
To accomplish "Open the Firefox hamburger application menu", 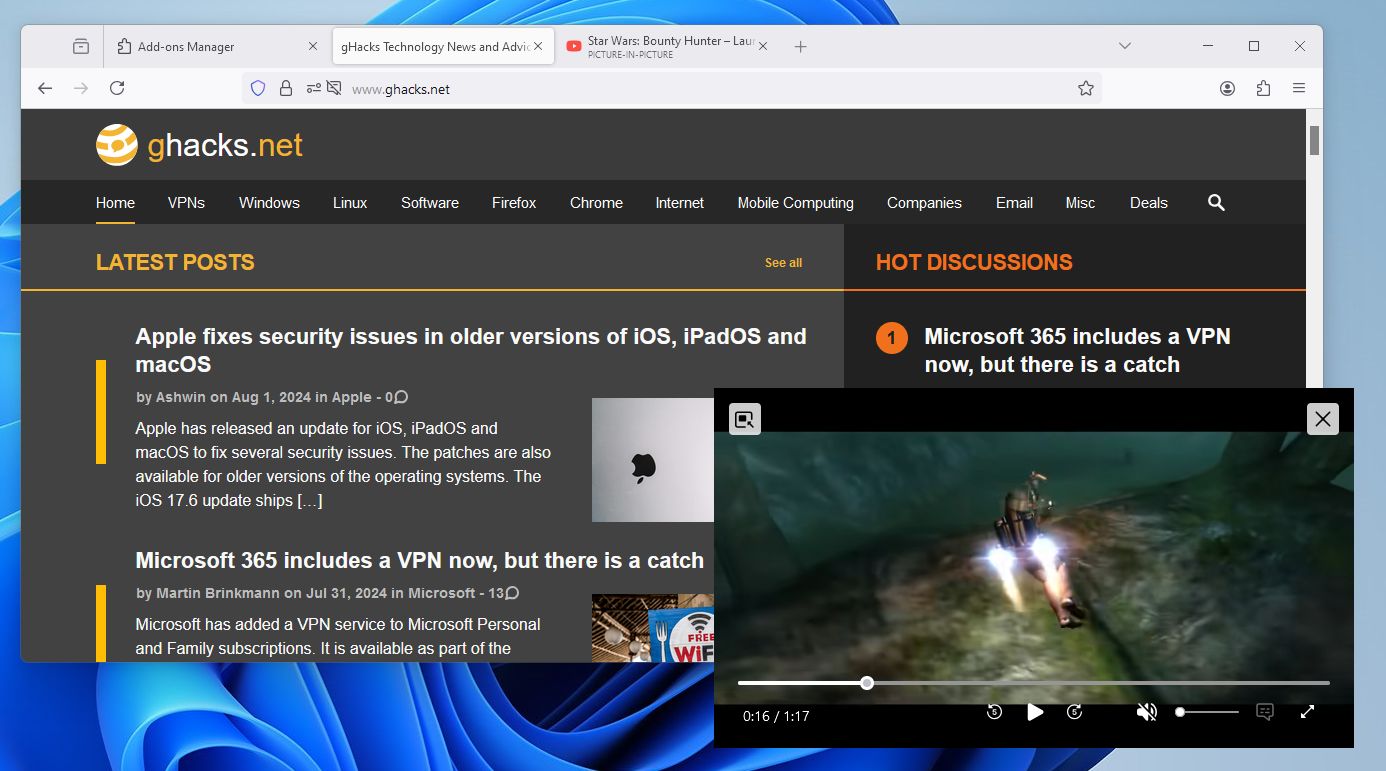I will 1299,88.
